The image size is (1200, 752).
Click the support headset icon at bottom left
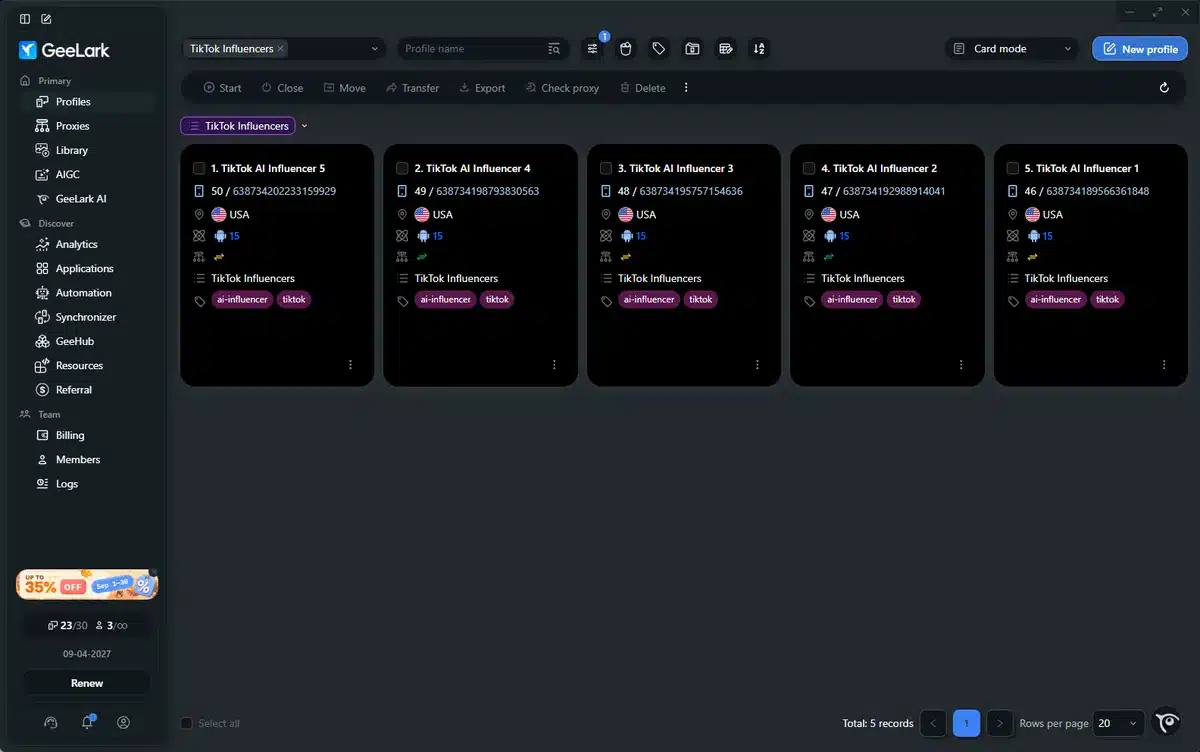point(51,722)
